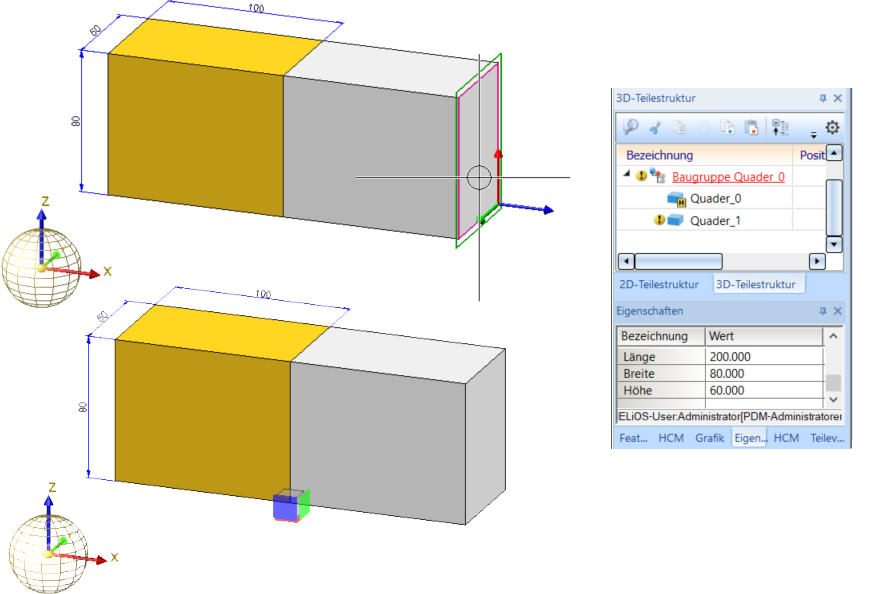Screen dimensions: 872x594
Task: Pin the 3D-Teilestruktur panel
Action: (823, 98)
